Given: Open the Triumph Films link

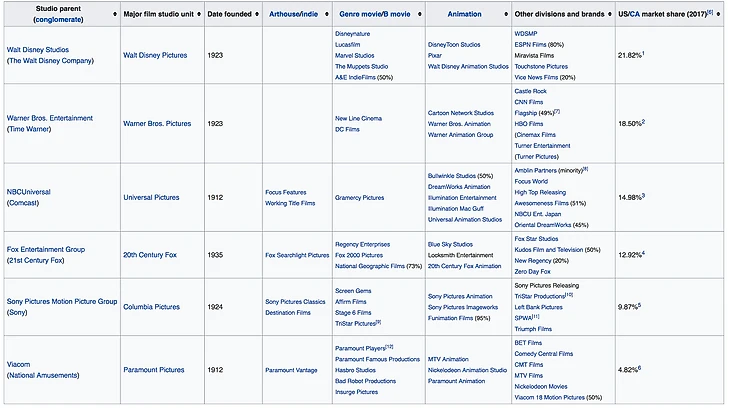Looking at the screenshot, I should (x=533, y=329).
